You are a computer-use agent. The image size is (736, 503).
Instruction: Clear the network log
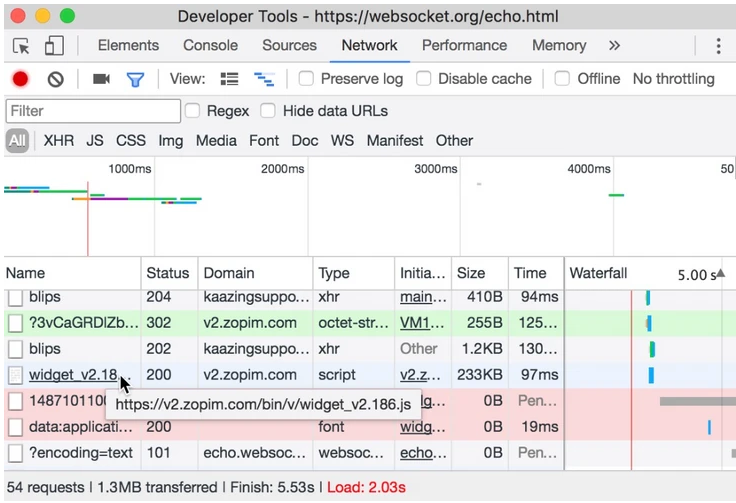click(55, 79)
